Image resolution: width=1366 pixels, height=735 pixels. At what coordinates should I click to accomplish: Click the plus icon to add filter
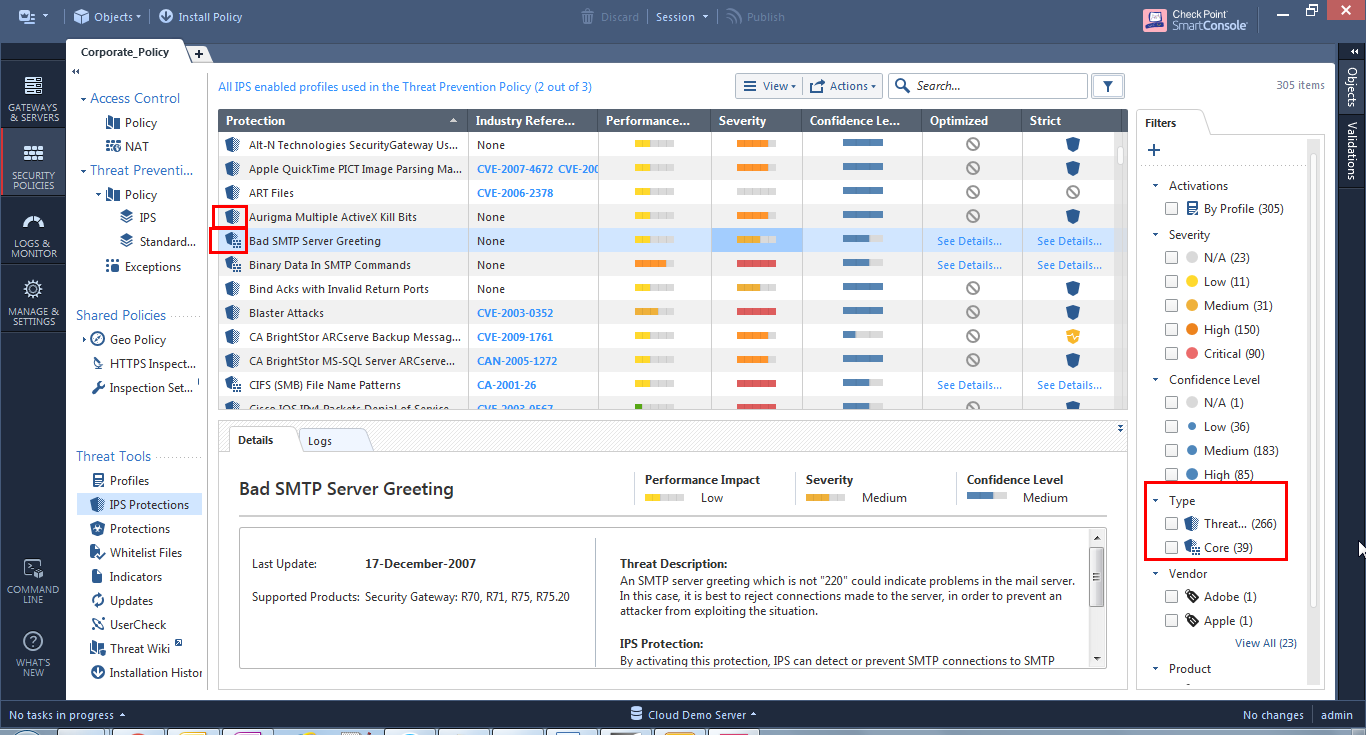point(1154,150)
